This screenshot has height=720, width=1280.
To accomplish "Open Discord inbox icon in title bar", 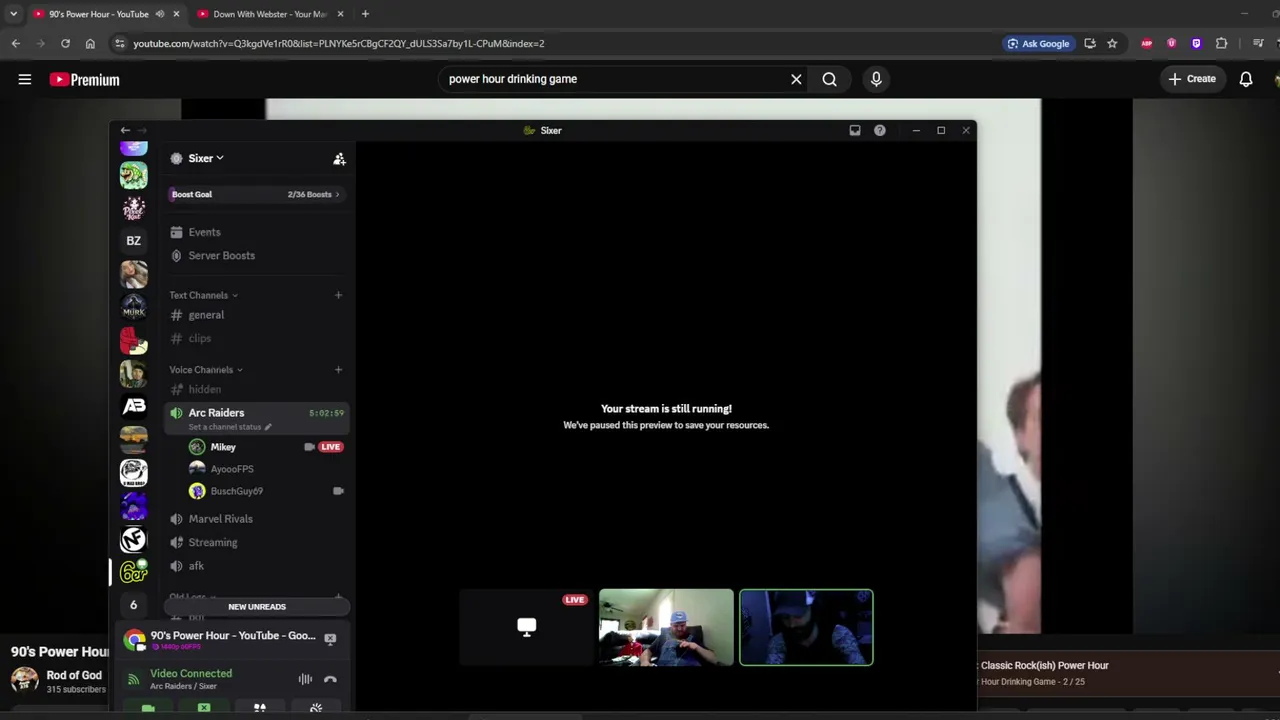I will pyautogui.click(x=855, y=130).
